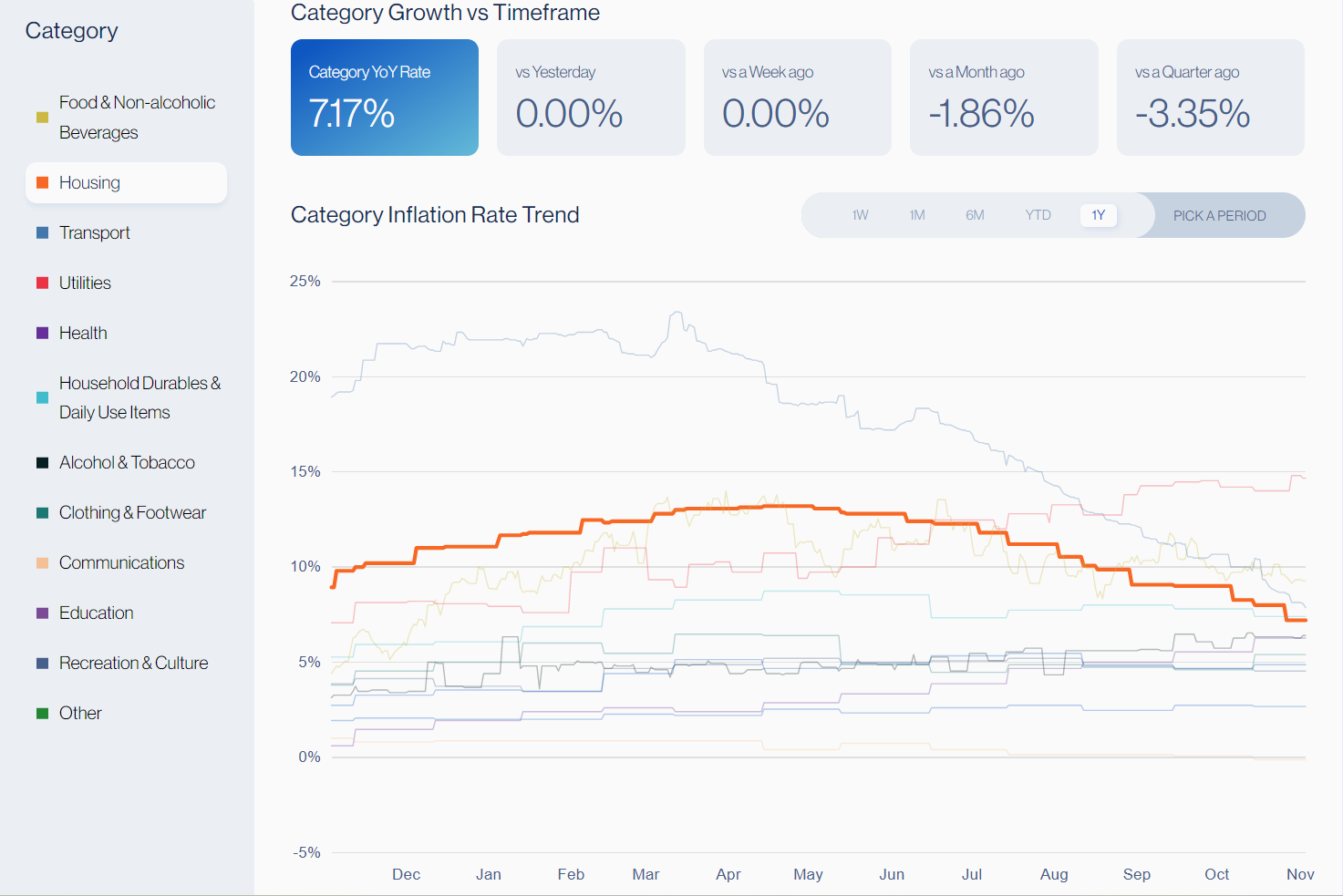Screen dimensions: 1343x896
Task: Set the trend range to 6M
Action: click(x=975, y=215)
